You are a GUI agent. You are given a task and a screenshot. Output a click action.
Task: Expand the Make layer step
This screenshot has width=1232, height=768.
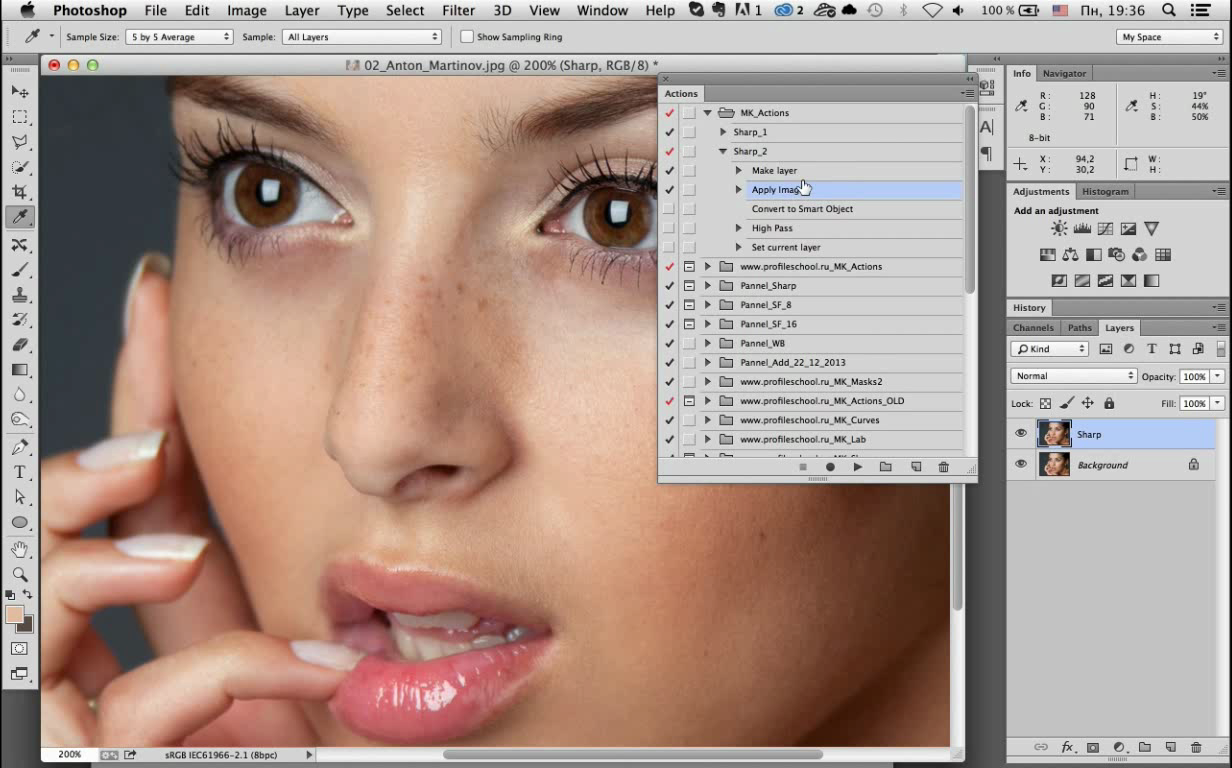pos(739,171)
